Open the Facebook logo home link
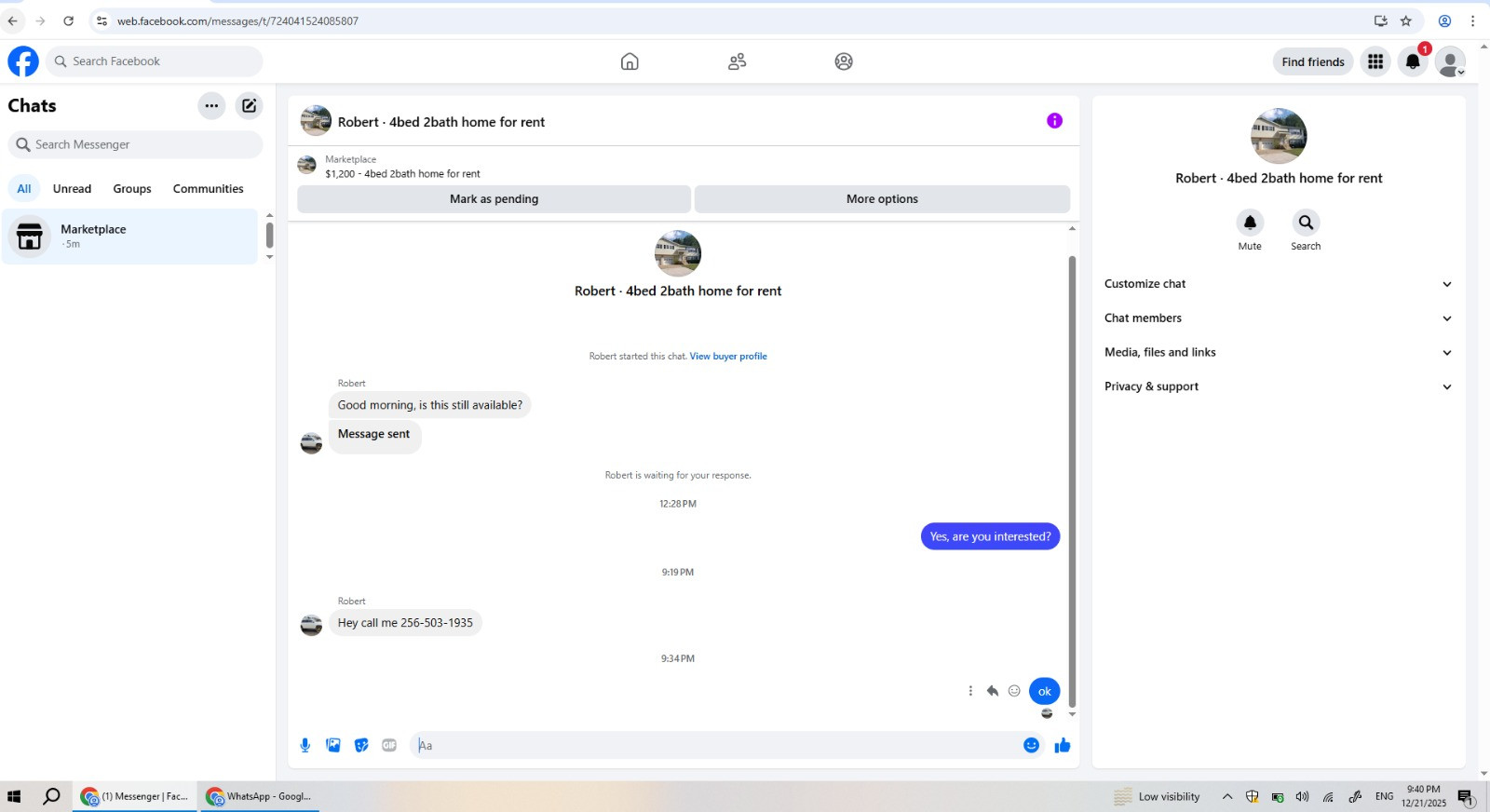Image resolution: width=1490 pixels, height=812 pixels. point(23,61)
